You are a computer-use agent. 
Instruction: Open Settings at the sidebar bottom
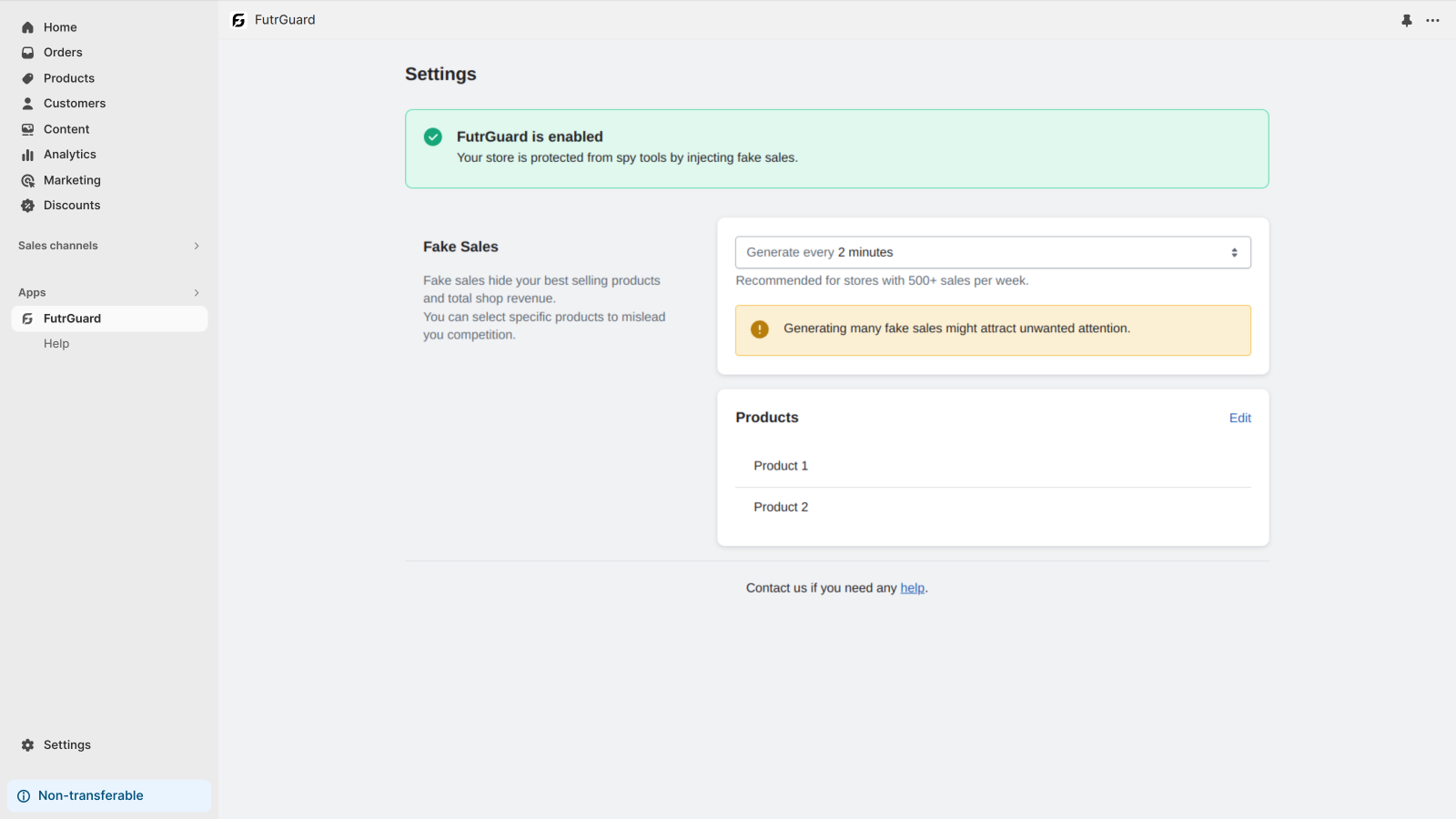pyautogui.click(x=67, y=744)
